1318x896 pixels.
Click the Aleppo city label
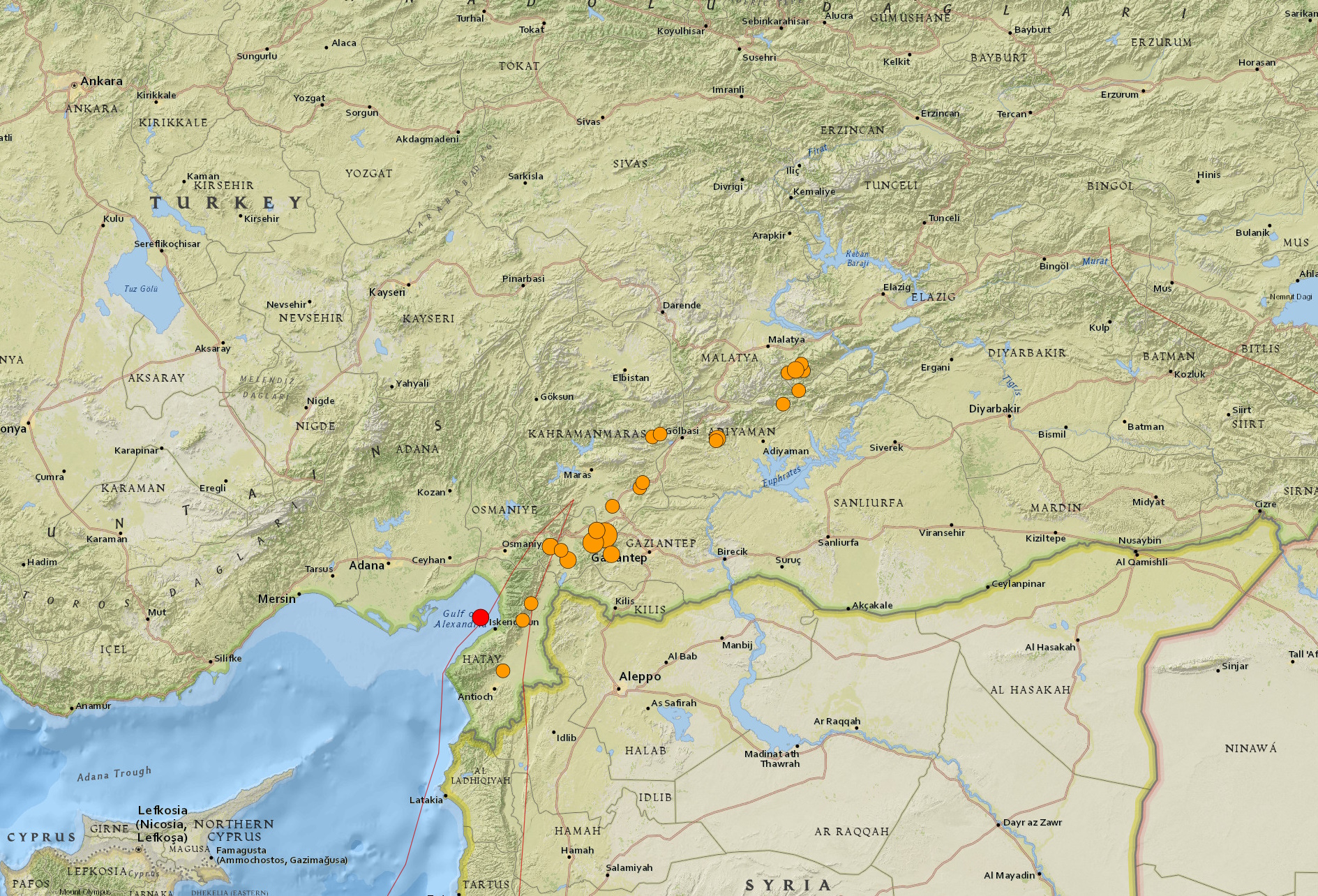point(640,676)
